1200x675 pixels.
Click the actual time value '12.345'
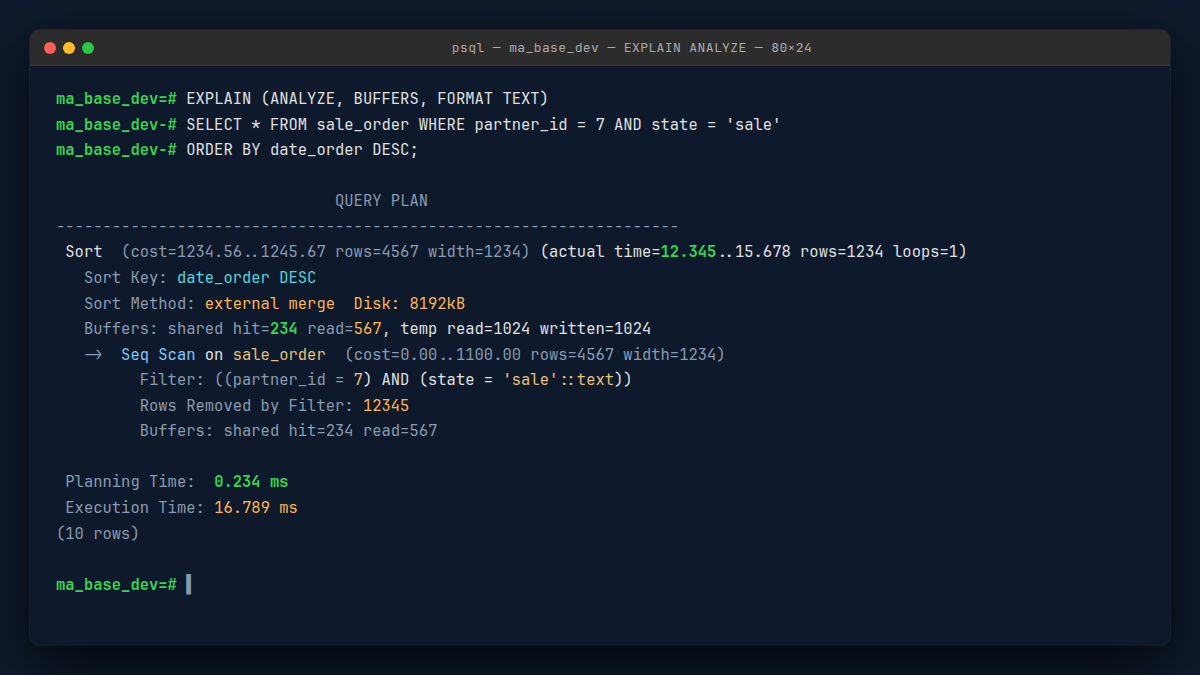tap(688, 252)
